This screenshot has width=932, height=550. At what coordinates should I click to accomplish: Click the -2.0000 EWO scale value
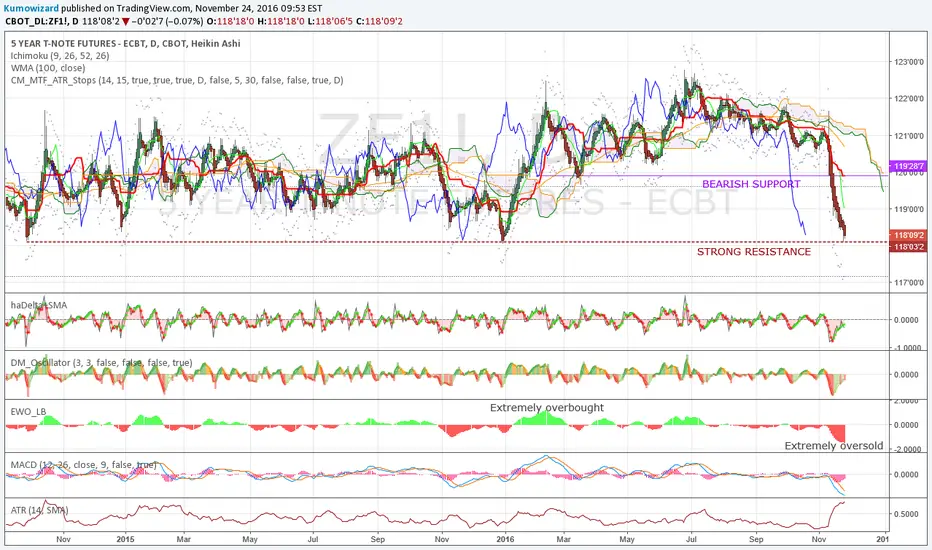coord(910,450)
